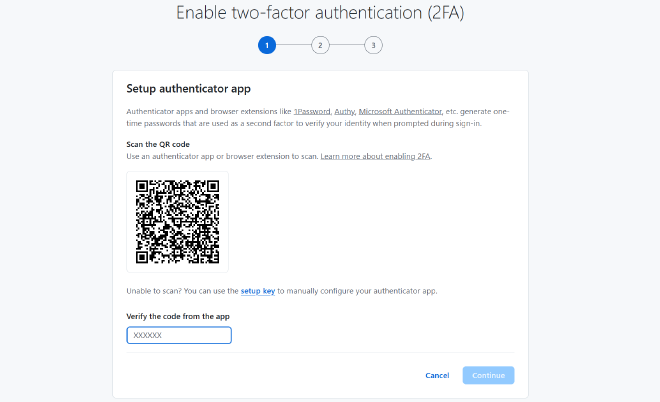Jump to step 2 circle
This screenshot has width=660, height=402.
click(320, 45)
